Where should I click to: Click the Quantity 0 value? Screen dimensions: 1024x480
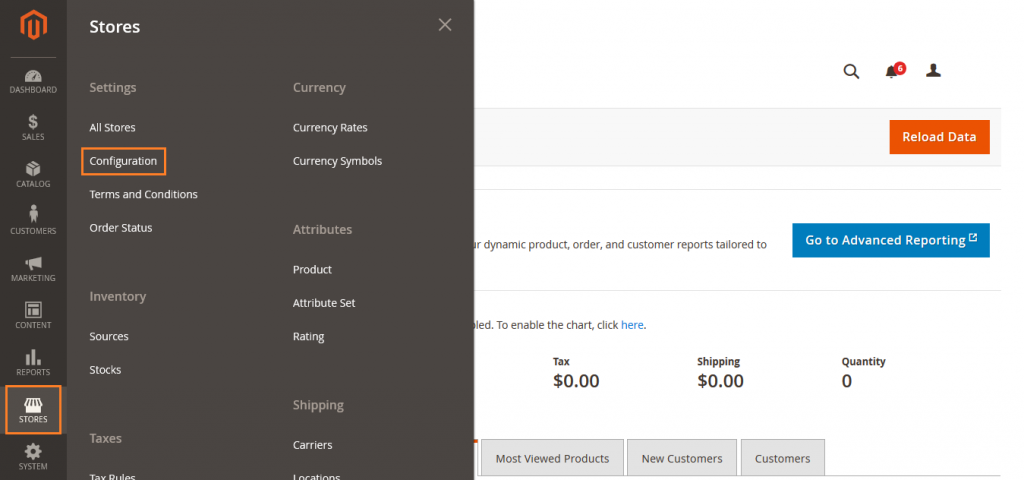point(846,381)
